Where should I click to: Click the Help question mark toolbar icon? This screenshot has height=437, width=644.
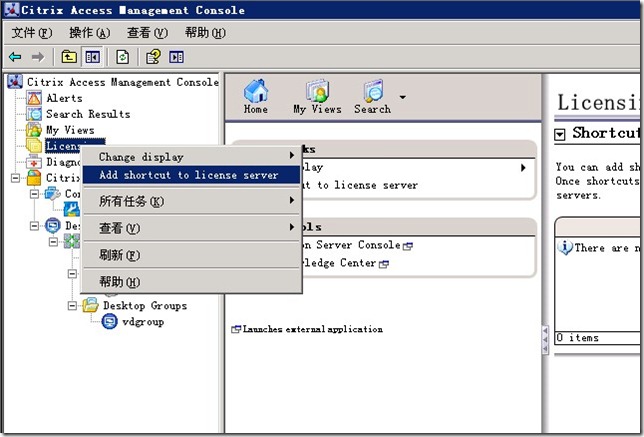click(x=154, y=57)
